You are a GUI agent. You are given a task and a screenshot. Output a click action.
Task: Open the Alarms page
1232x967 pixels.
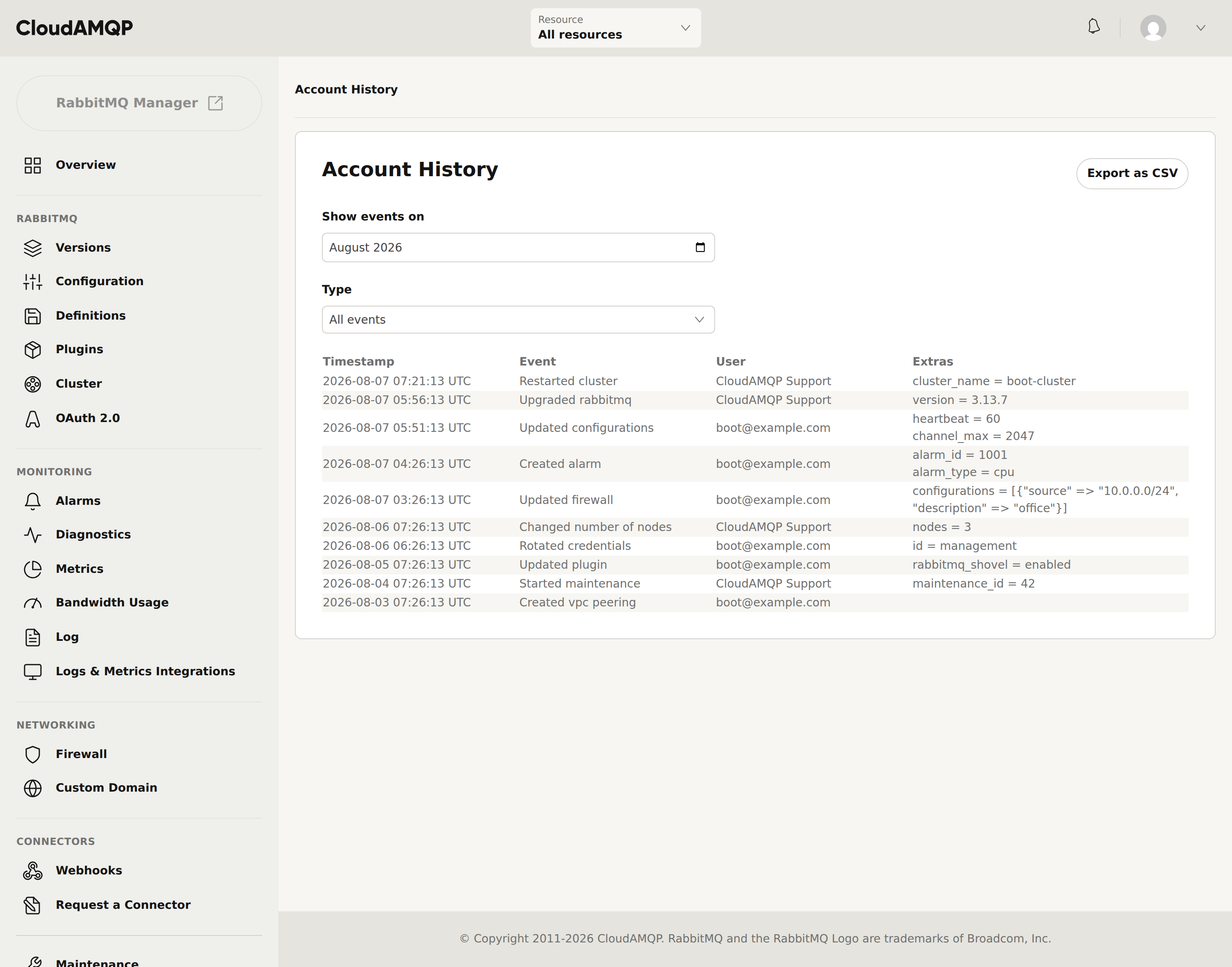point(78,500)
